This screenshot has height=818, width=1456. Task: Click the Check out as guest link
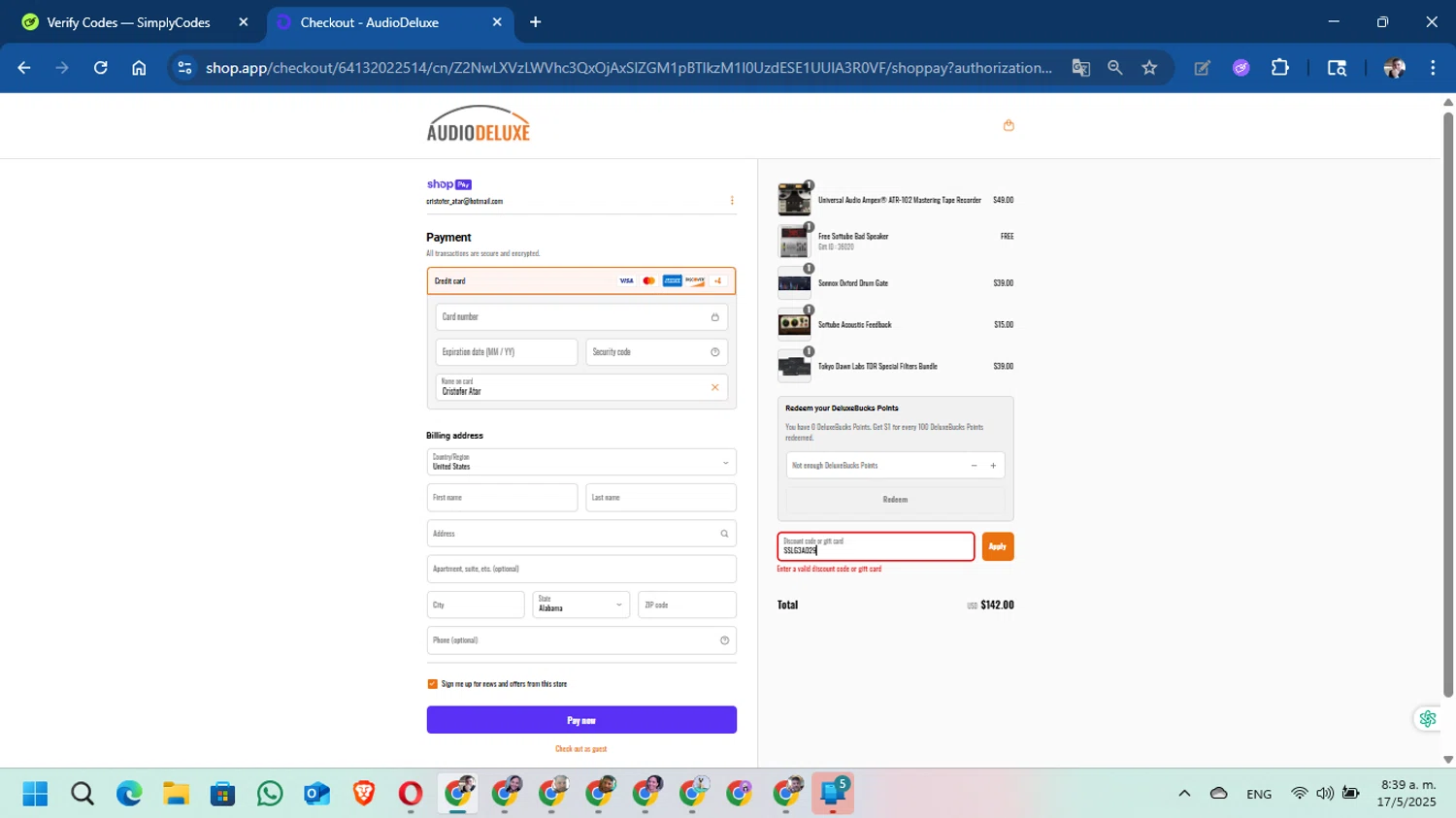(x=581, y=749)
